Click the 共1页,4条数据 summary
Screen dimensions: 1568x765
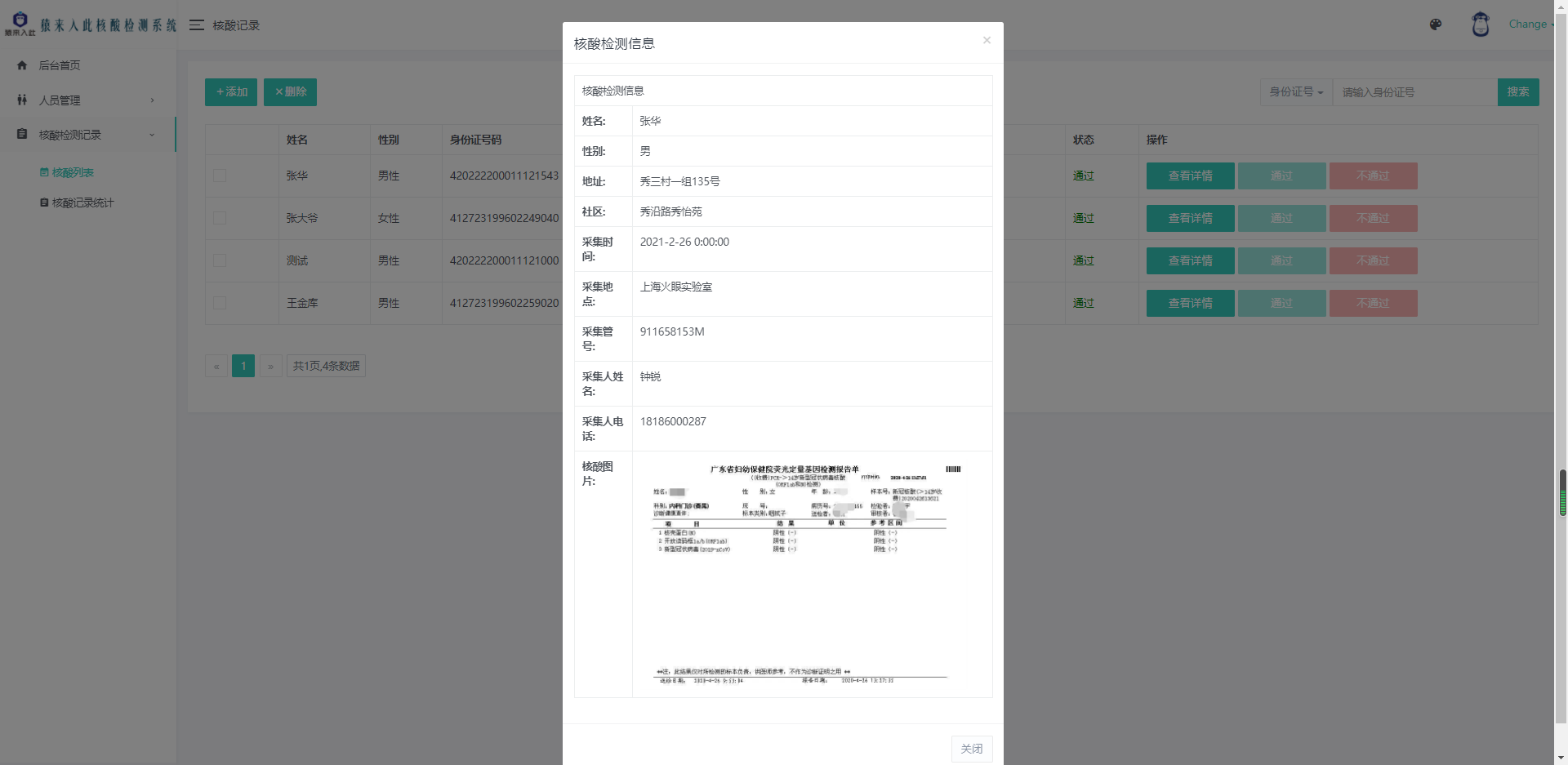326,366
